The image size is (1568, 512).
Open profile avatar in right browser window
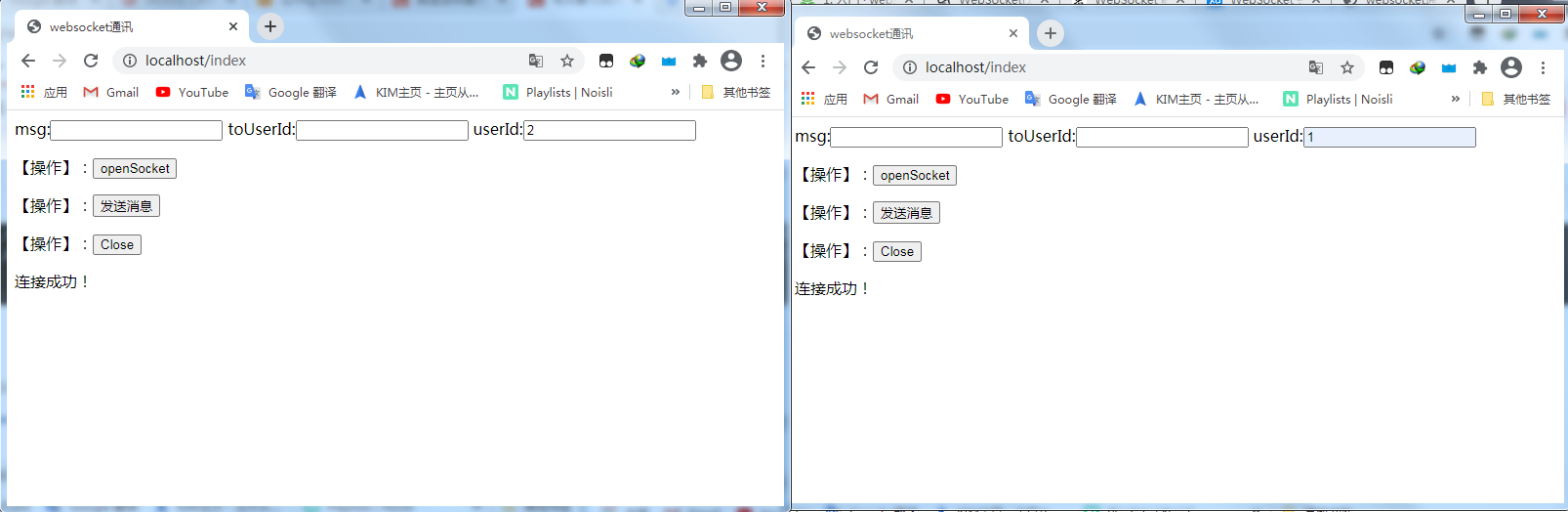tap(1511, 67)
